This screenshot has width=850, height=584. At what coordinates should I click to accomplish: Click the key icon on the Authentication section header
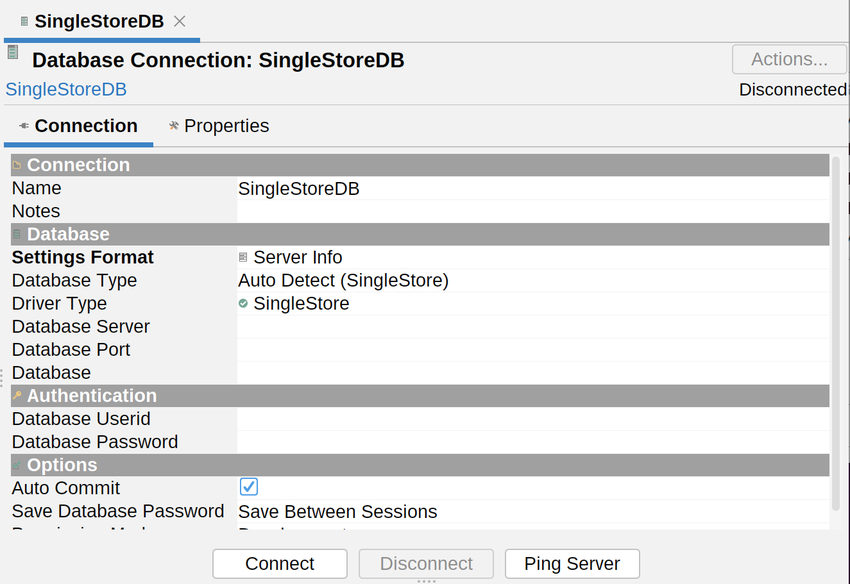point(18,395)
